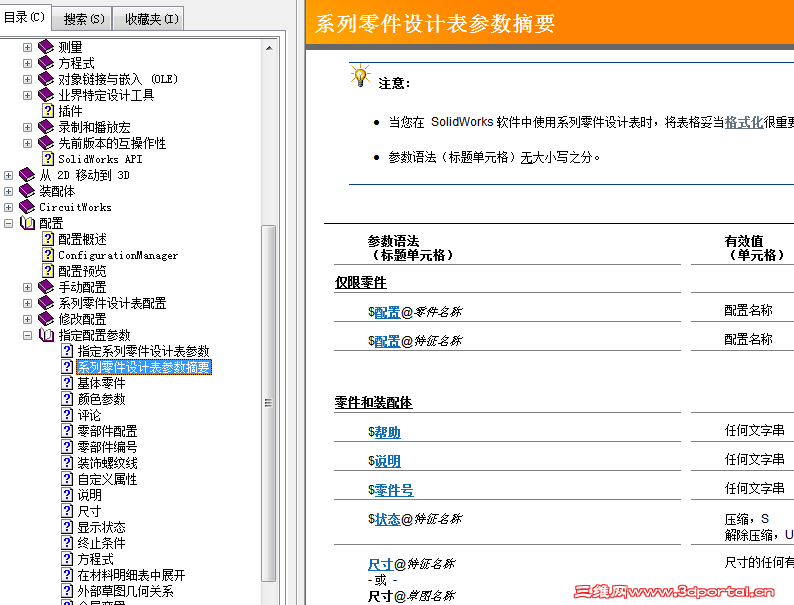This screenshot has height=605, width=794.
Task: Open the 系列零件设计表参数摘要 topic
Action: click(x=144, y=367)
